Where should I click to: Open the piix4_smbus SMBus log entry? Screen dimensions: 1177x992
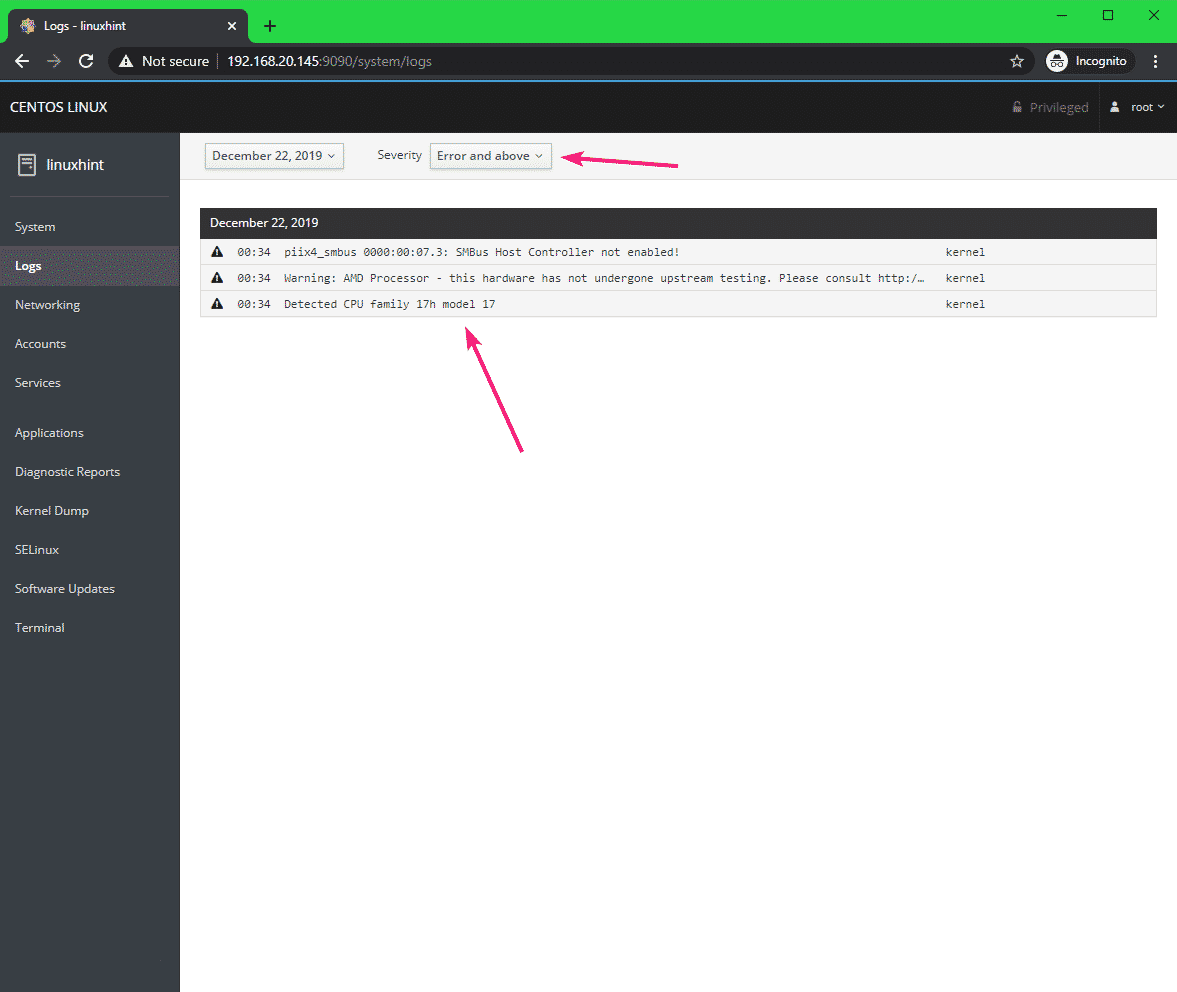click(481, 252)
